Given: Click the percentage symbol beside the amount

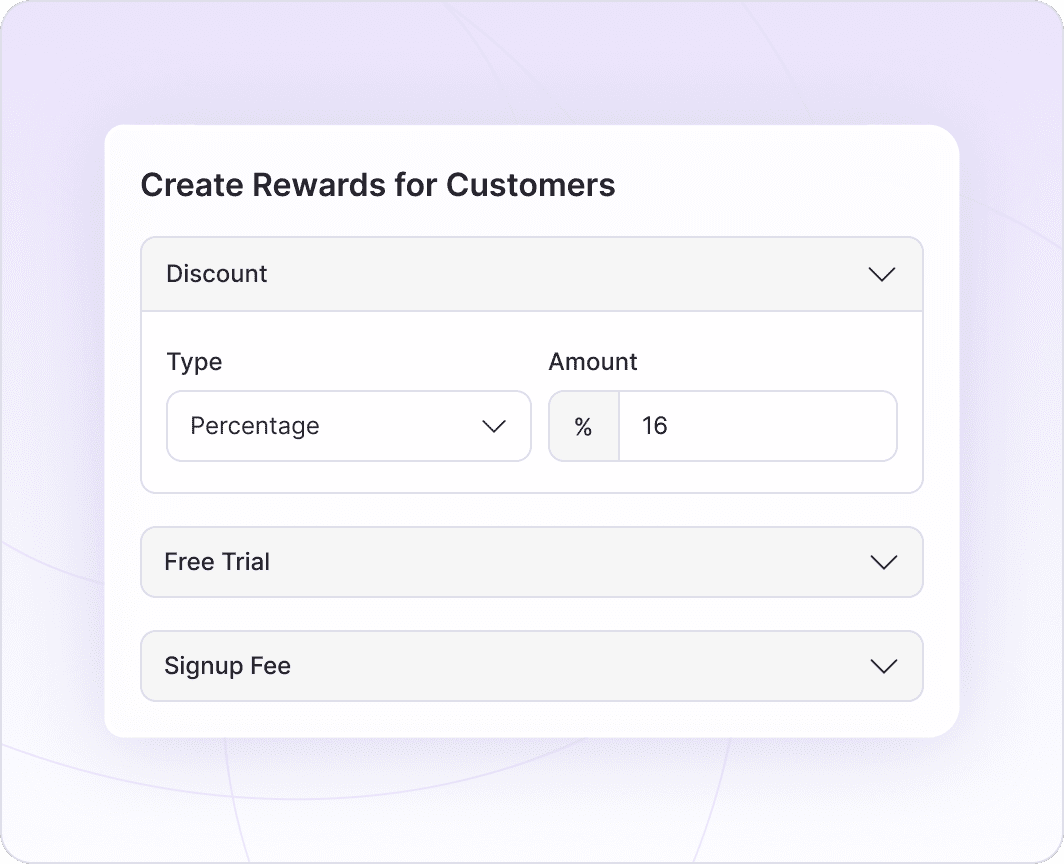Looking at the screenshot, I should click(583, 426).
